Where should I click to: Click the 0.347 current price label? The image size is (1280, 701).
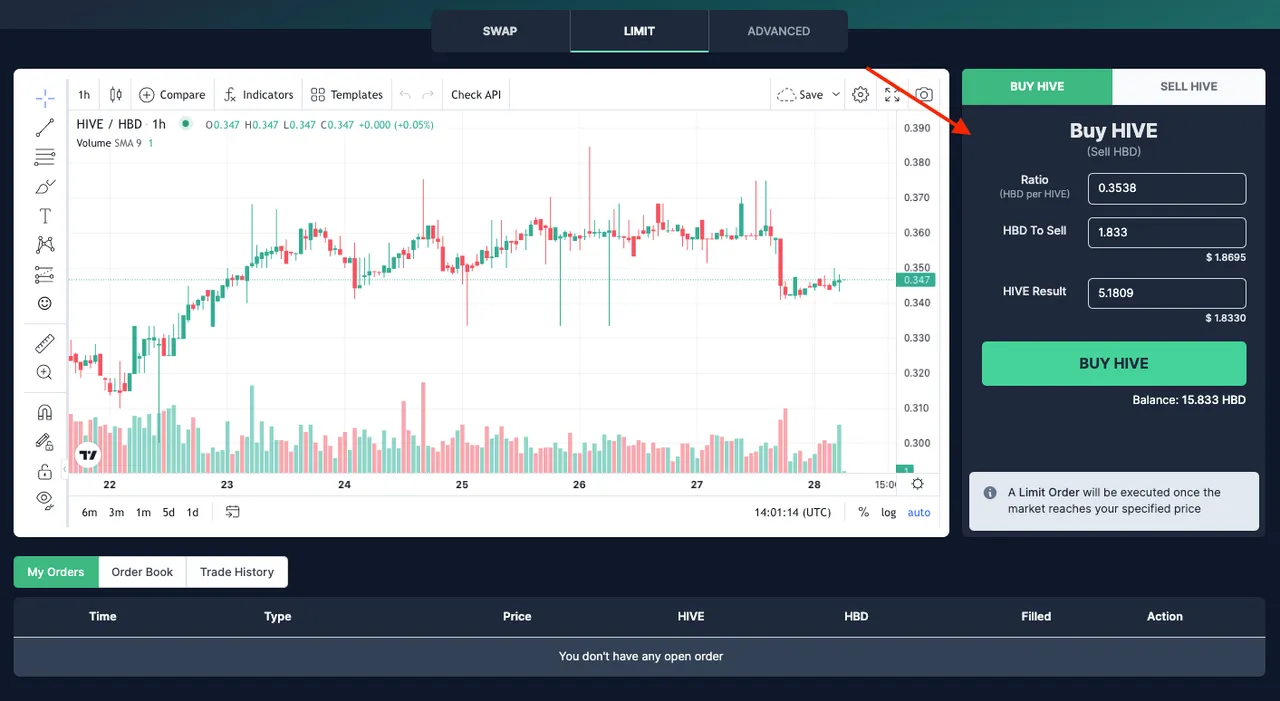click(918, 280)
